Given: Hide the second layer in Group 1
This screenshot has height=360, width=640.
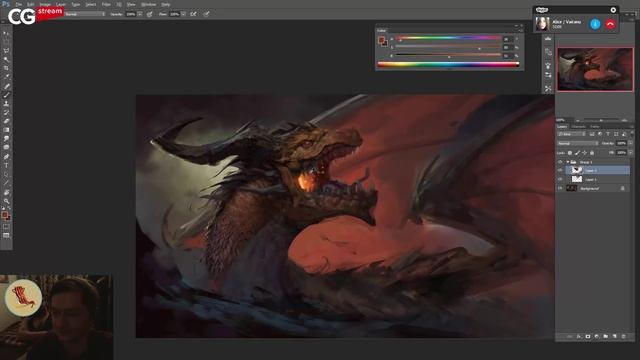Looking at the screenshot, I should point(560,179).
